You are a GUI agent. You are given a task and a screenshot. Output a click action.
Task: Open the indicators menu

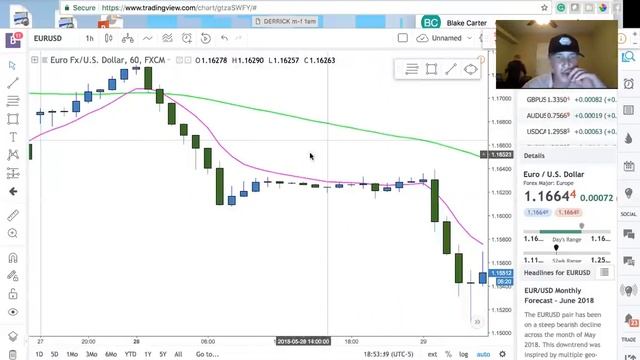(x=147, y=38)
